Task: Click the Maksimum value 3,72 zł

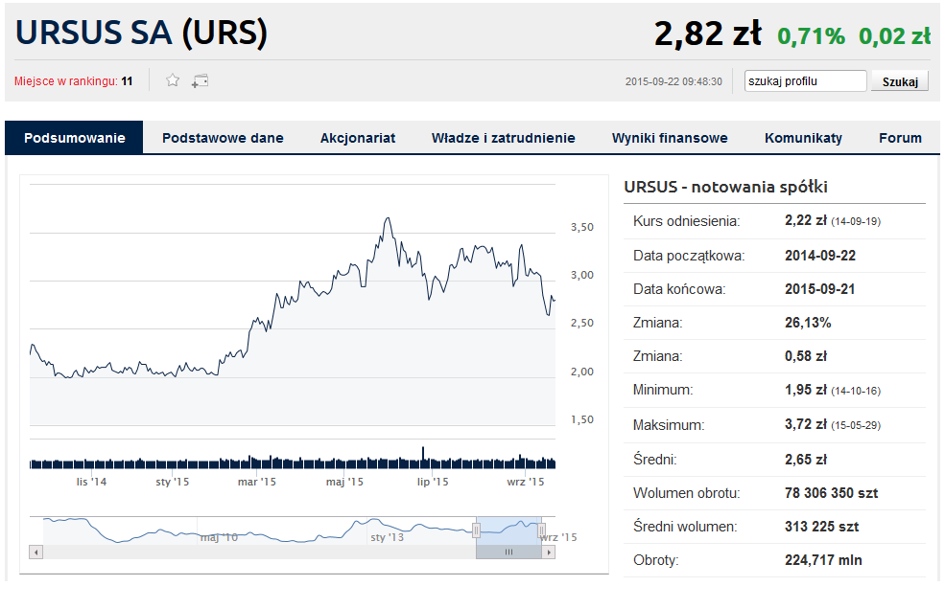Action: (x=806, y=424)
